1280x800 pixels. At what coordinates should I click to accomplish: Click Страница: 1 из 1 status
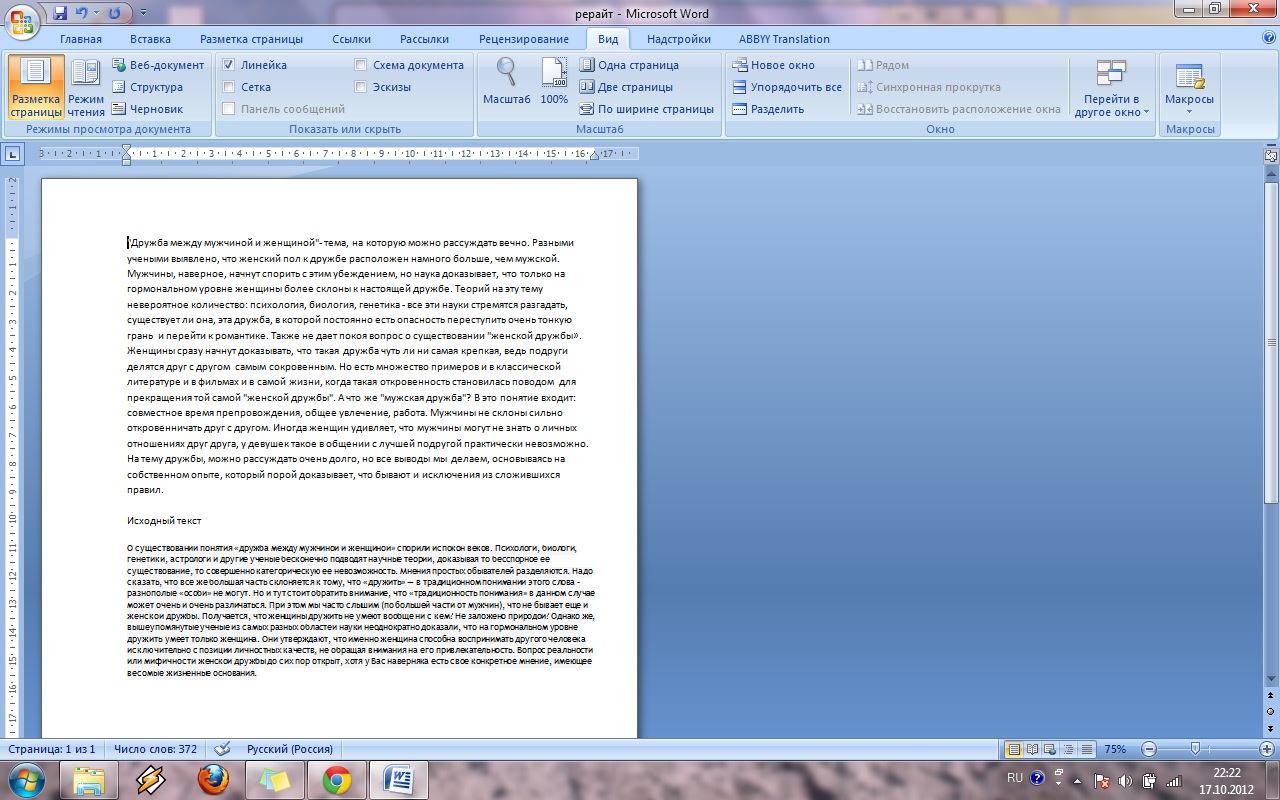(52, 749)
